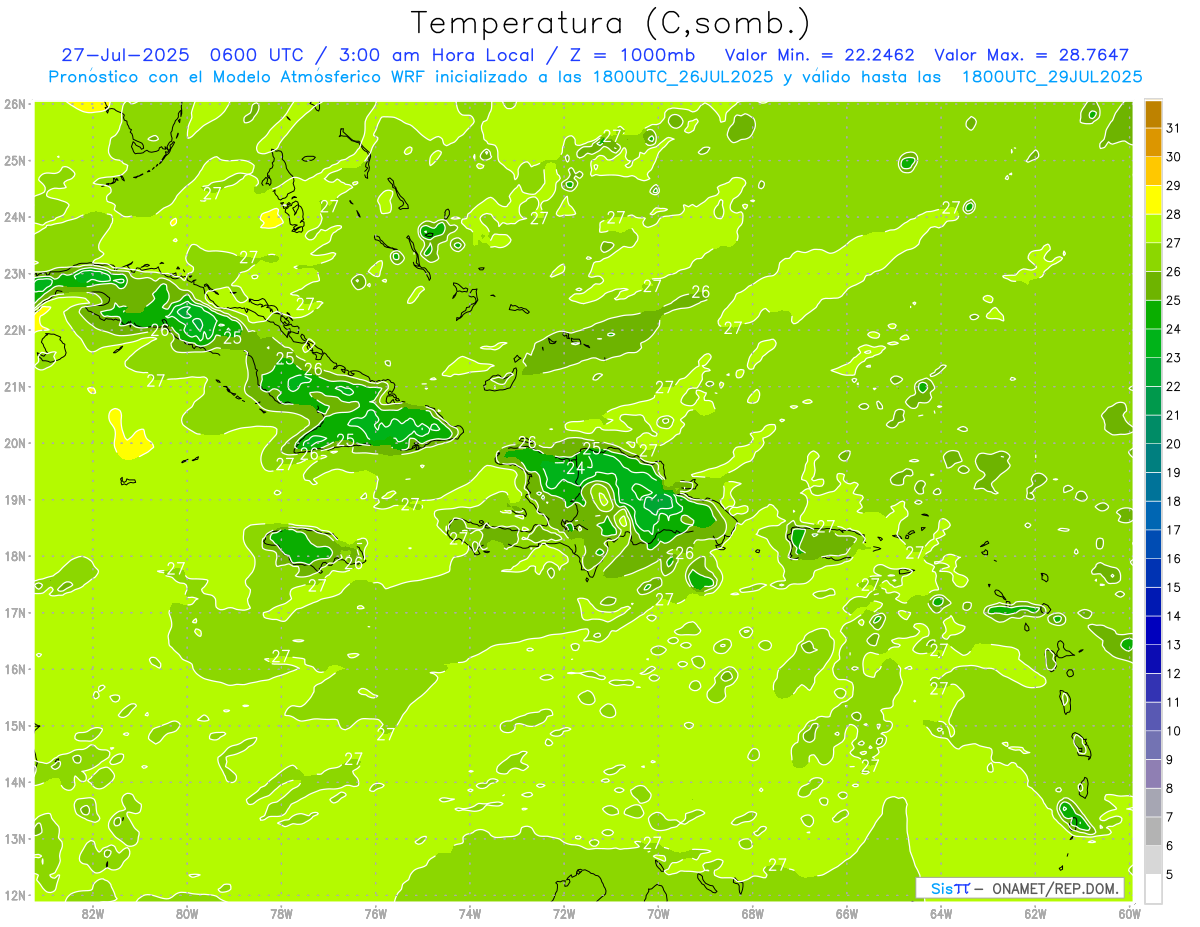Screen dimensions: 1200x927
Task: Click the 60W longitude axis label
Action: (1129, 913)
